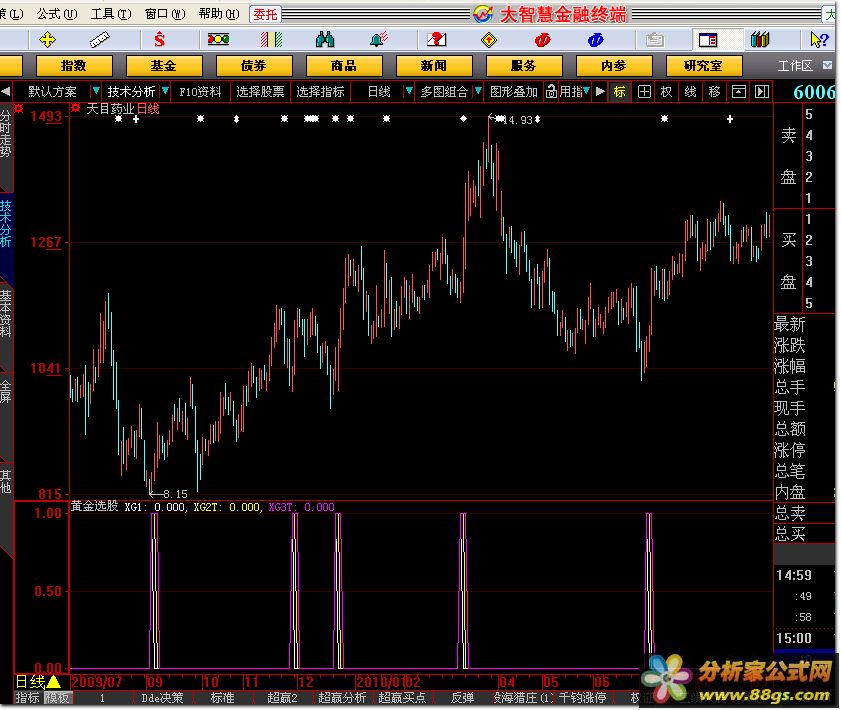Click the 基金 button

tap(164, 66)
